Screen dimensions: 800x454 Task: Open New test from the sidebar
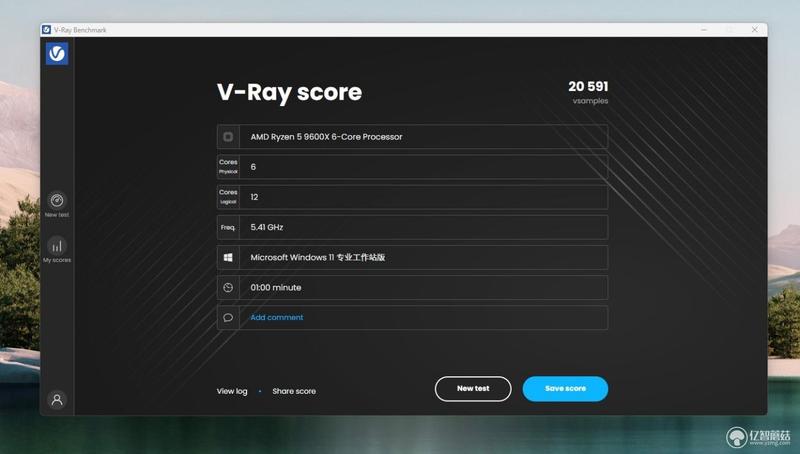(x=57, y=204)
